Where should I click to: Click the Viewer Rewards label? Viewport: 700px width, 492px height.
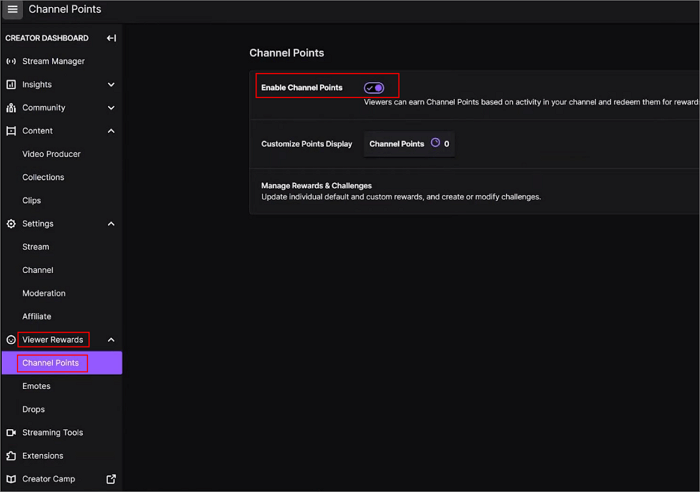(x=53, y=340)
